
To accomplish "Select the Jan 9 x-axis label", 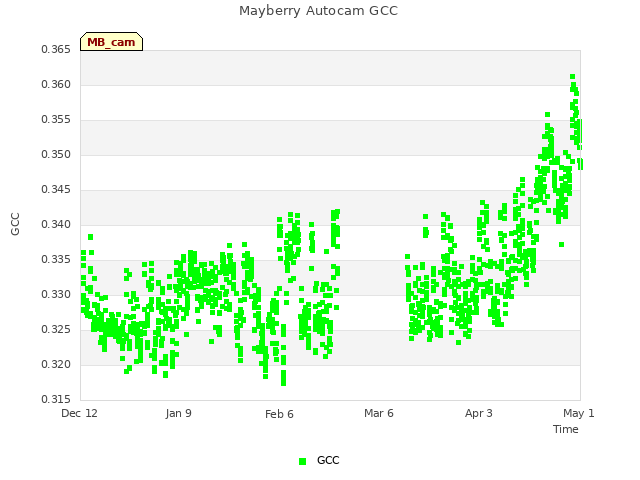I will tap(178, 413).
